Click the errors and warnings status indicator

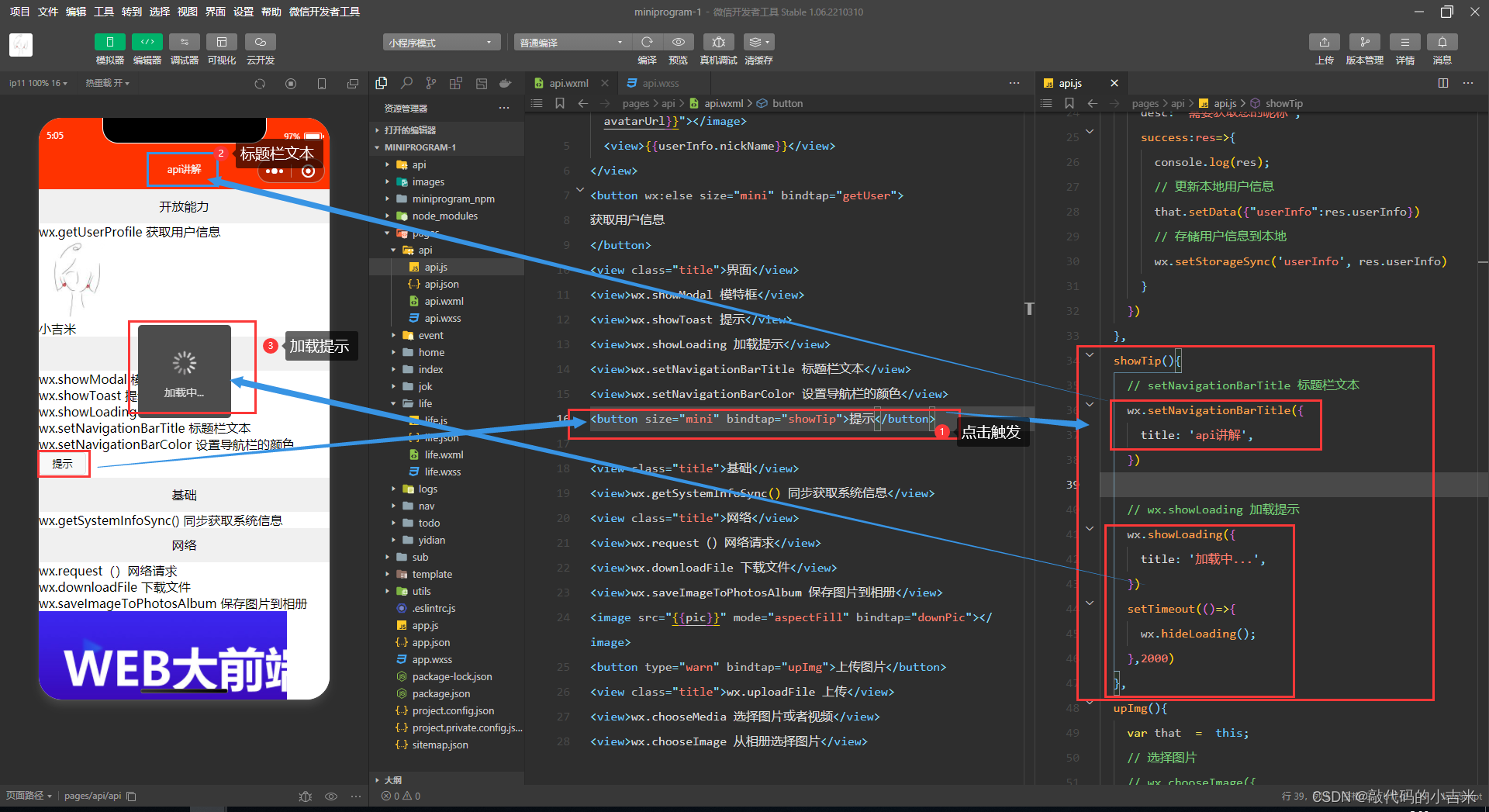point(401,796)
